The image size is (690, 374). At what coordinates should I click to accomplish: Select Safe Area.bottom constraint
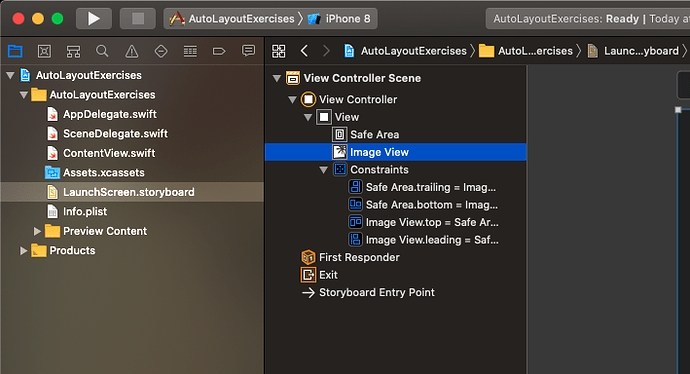click(x=423, y=205)
